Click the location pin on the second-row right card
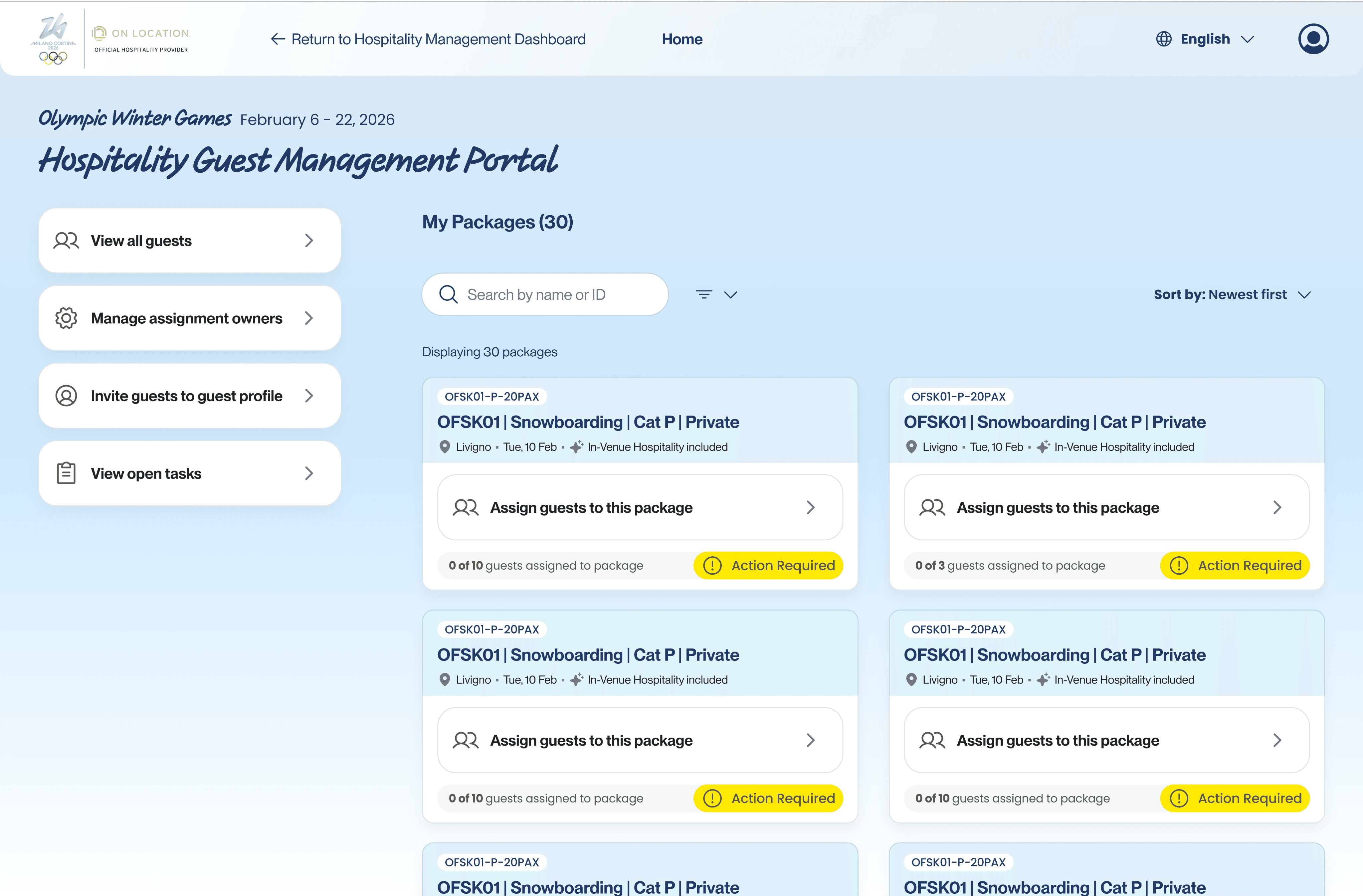Image resolution: width=1363 pixels, height=896 pixels. tap(911, 680)
